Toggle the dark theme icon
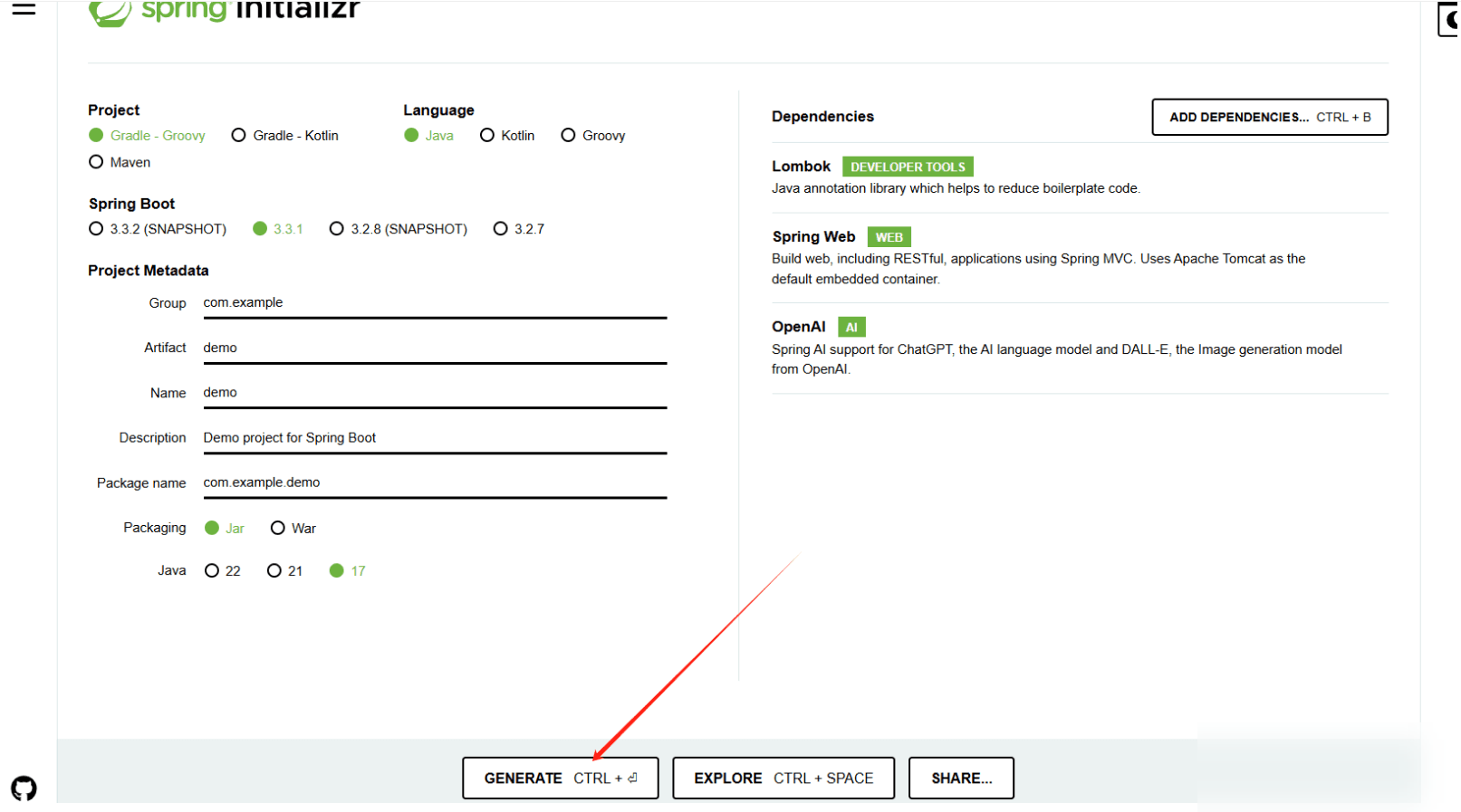Viewport: 1461px width, 812px height. (x=1449, y=19)
